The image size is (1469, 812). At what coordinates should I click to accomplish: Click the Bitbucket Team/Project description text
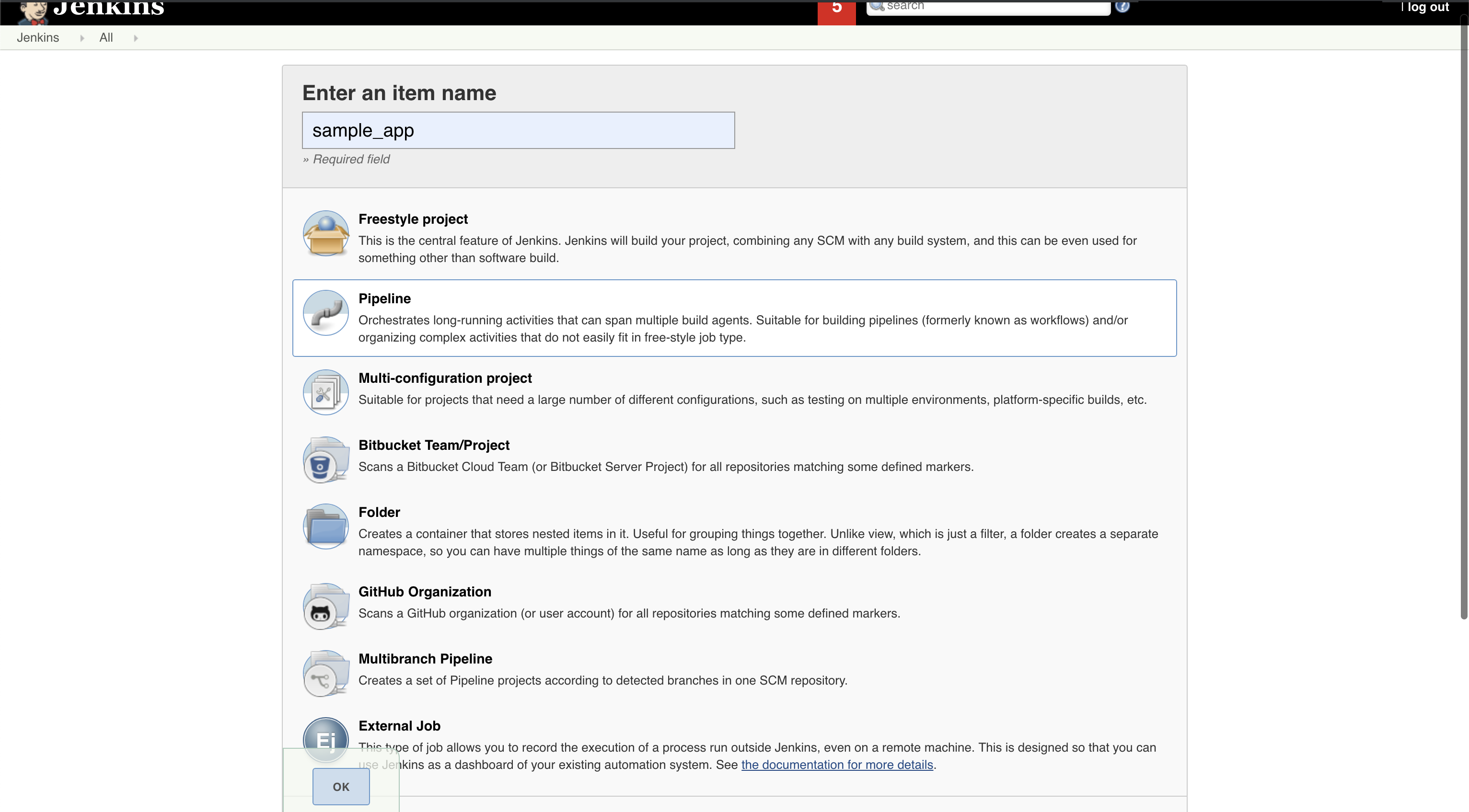(666, 467)
